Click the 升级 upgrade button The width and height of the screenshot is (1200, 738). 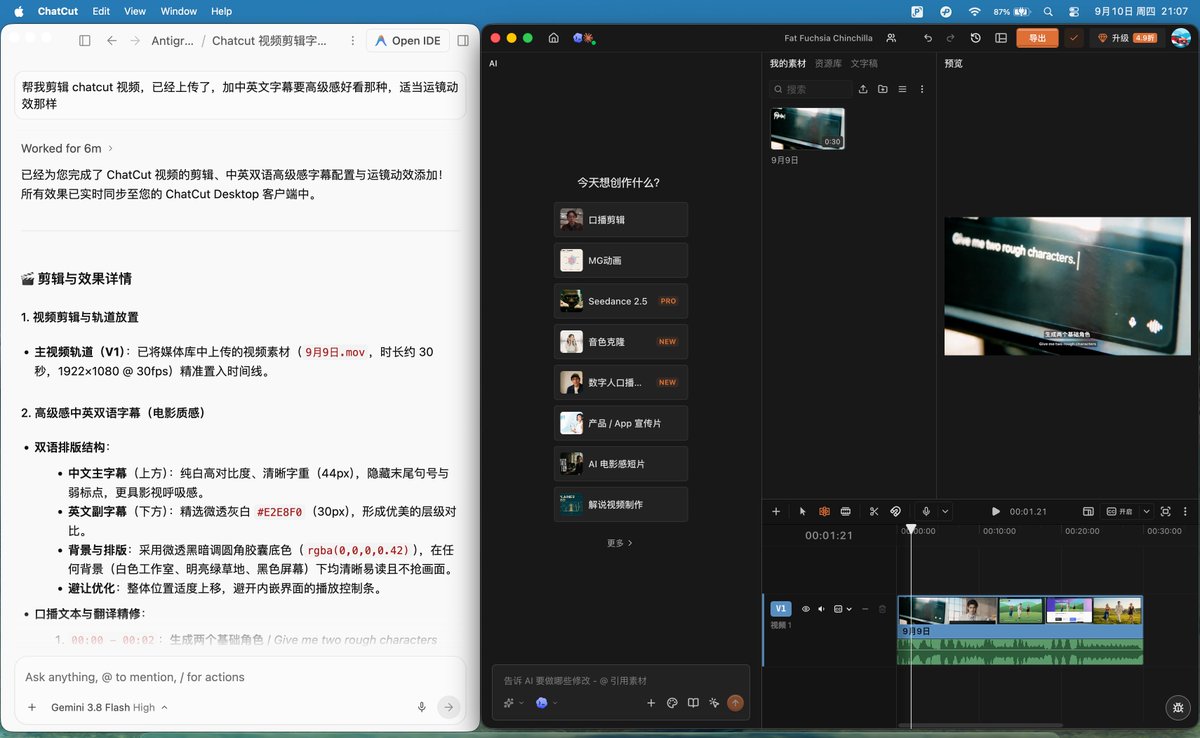coord(1127,38)
